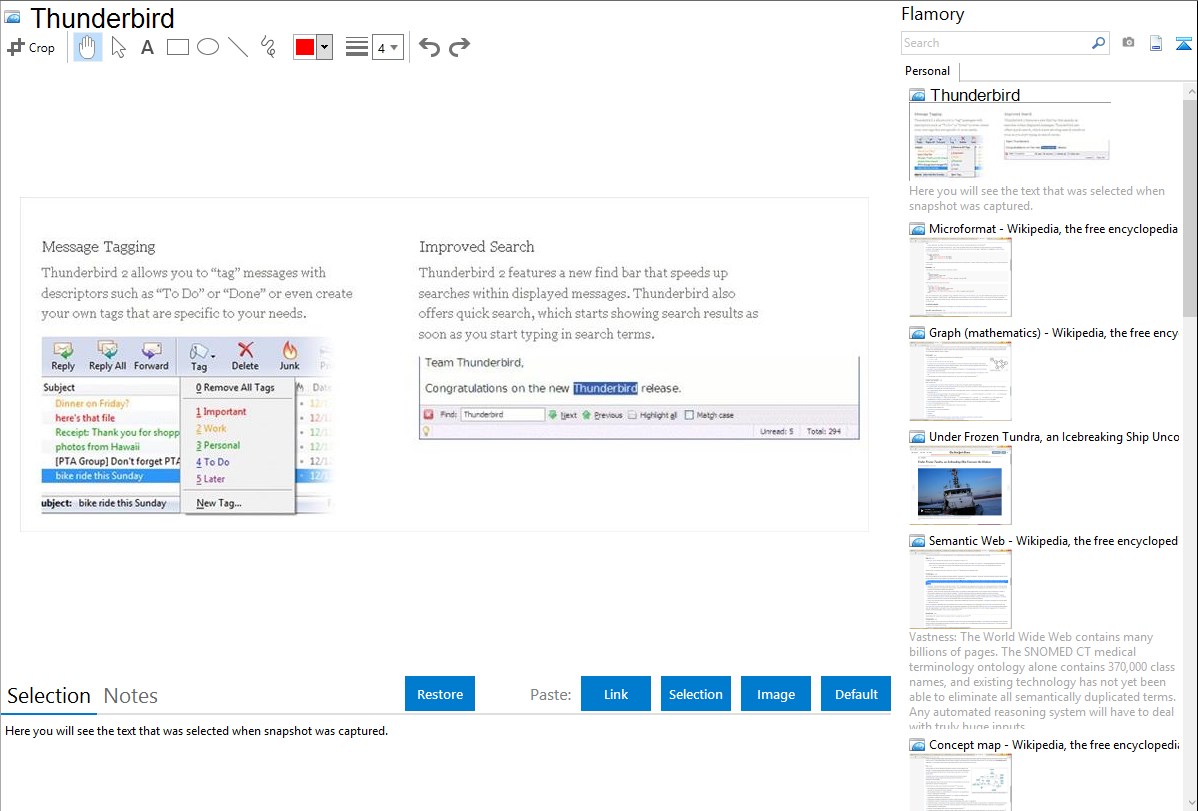Open the Graph (mathematics) snapshot thumbnail

point(960,381)
